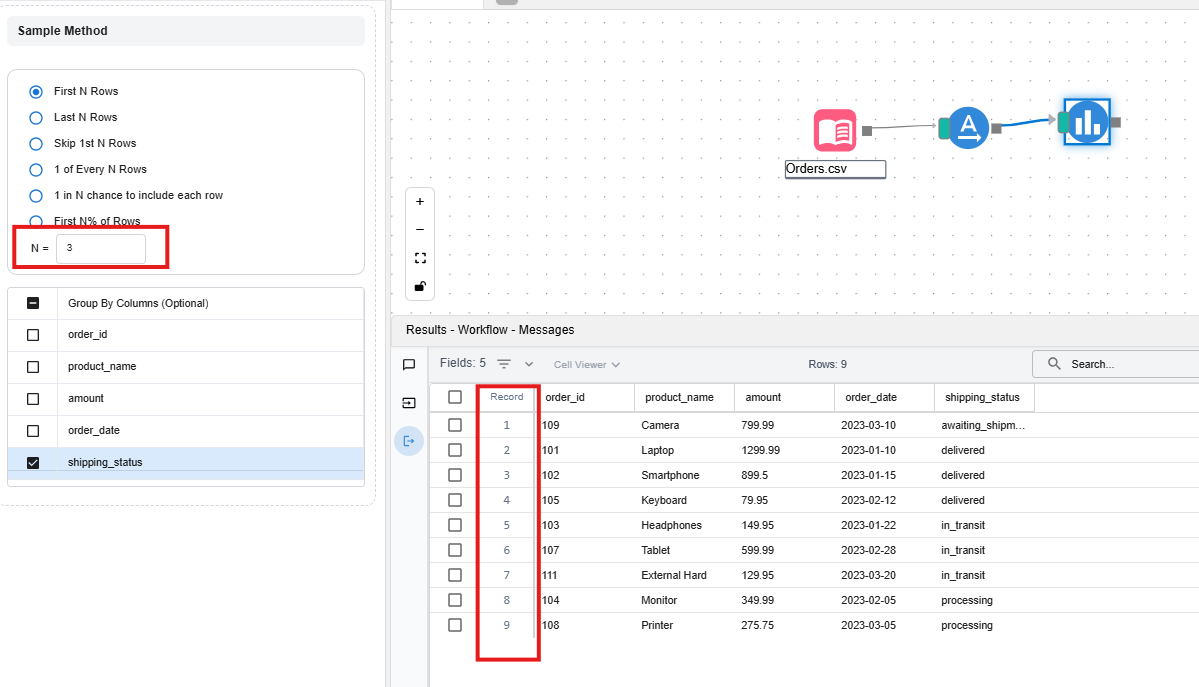Fit workflow to view using the fit-view icon

pos(420,258)
